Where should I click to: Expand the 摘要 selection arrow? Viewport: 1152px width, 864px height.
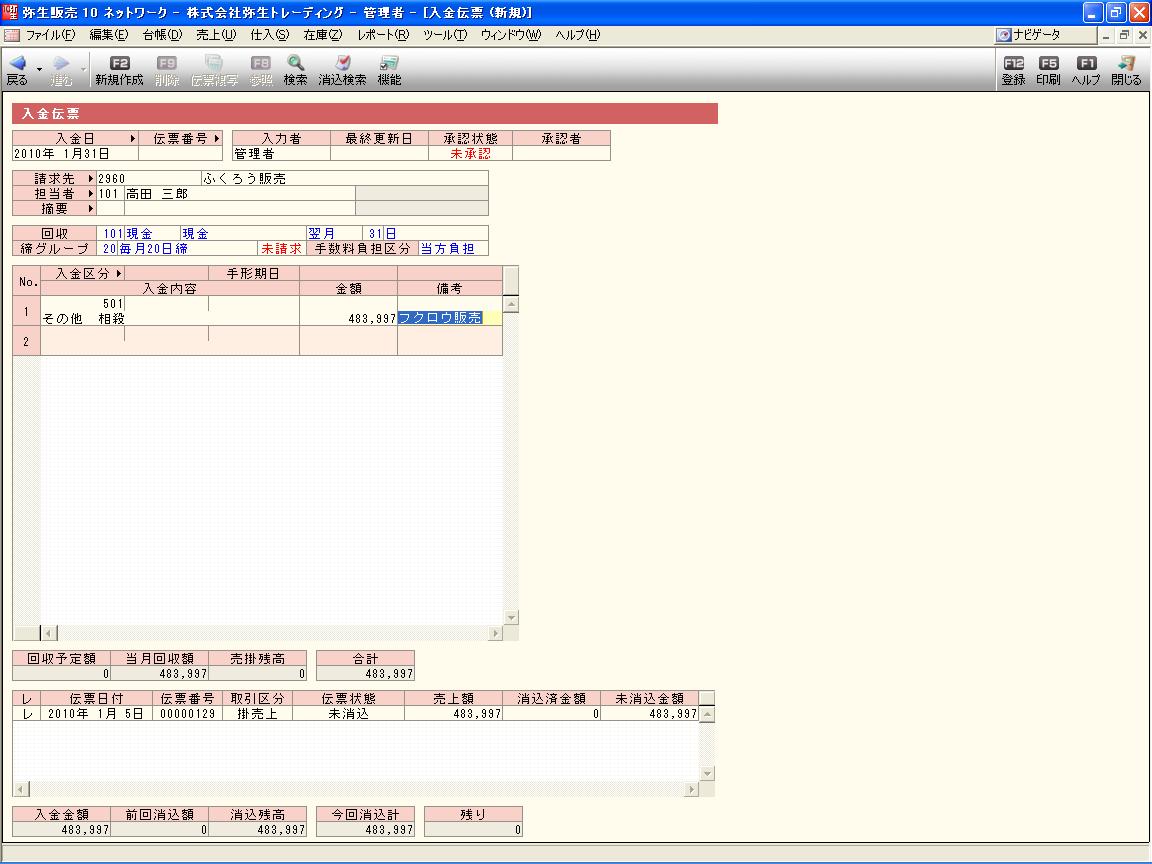pos(91,209)
